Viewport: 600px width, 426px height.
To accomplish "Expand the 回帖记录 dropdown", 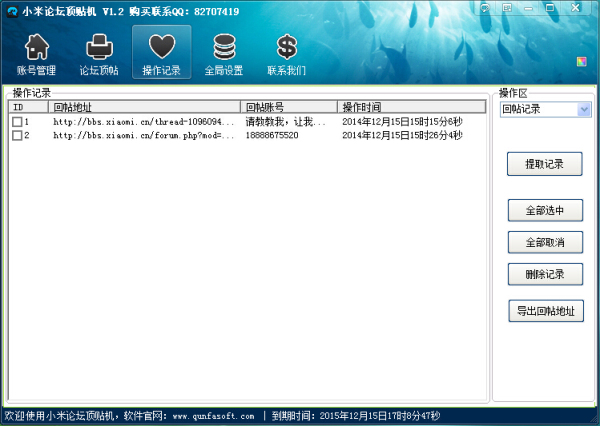I will point(584,109).
